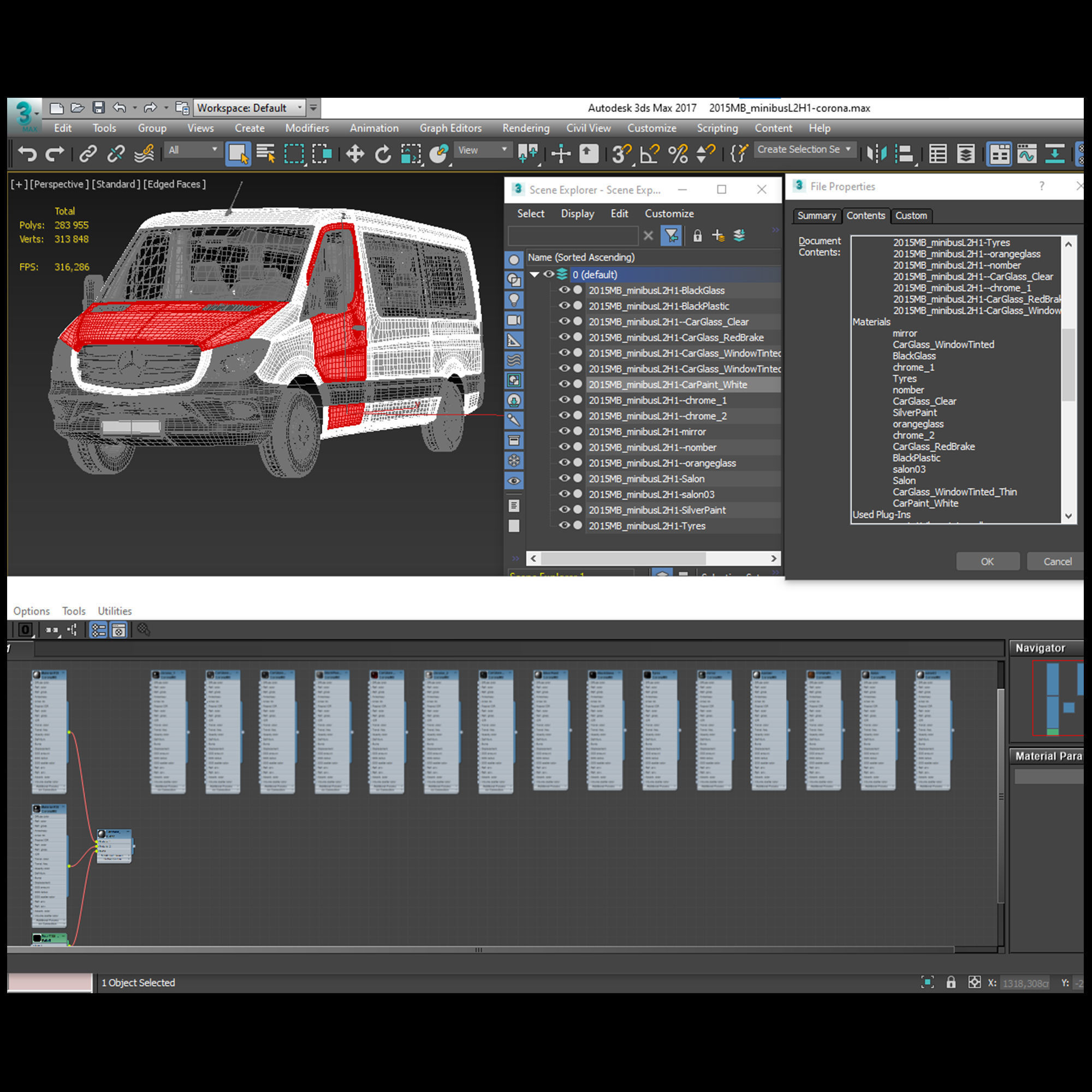The width and height of the screenshot is (1092, 1092).
Task: Click OK in File Properties dialog
Action: pos(987,561)
